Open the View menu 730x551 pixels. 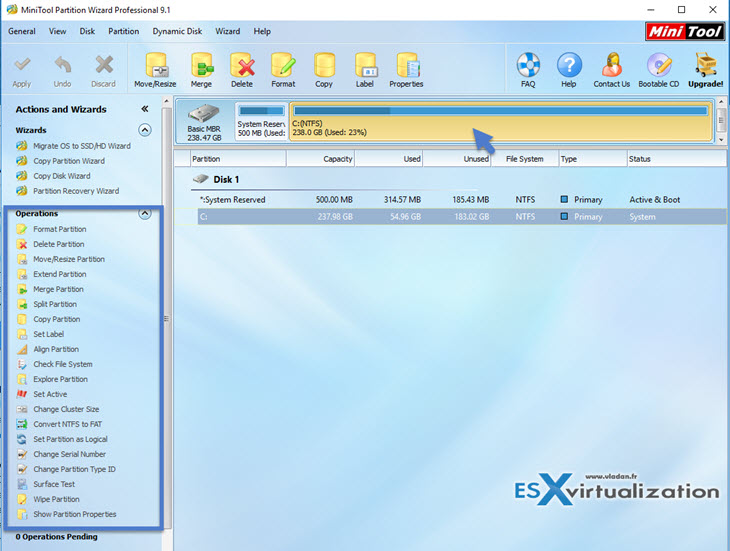pyautogui.click(x=57, y=31)
